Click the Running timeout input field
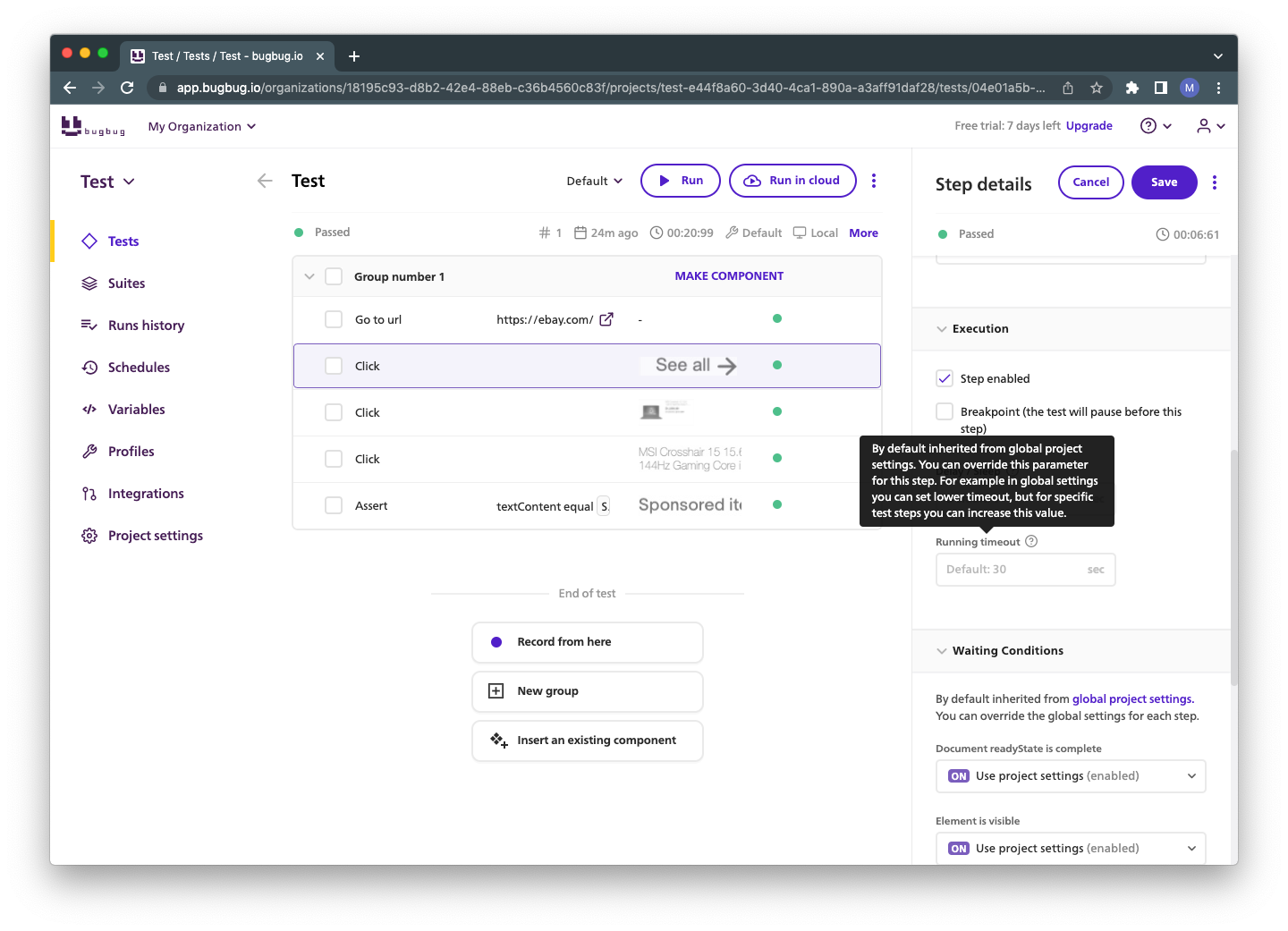The width and height of the screenshot is (1288, 931). coord(1026,570)
